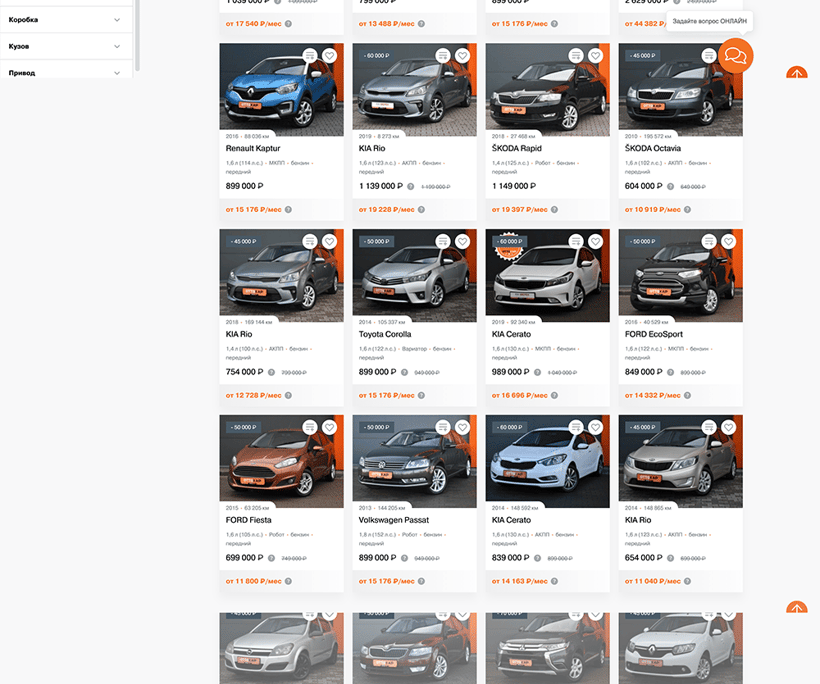Add ŠKODA Rapid to comparison list
Screen dimensions: 820x684
576,55
